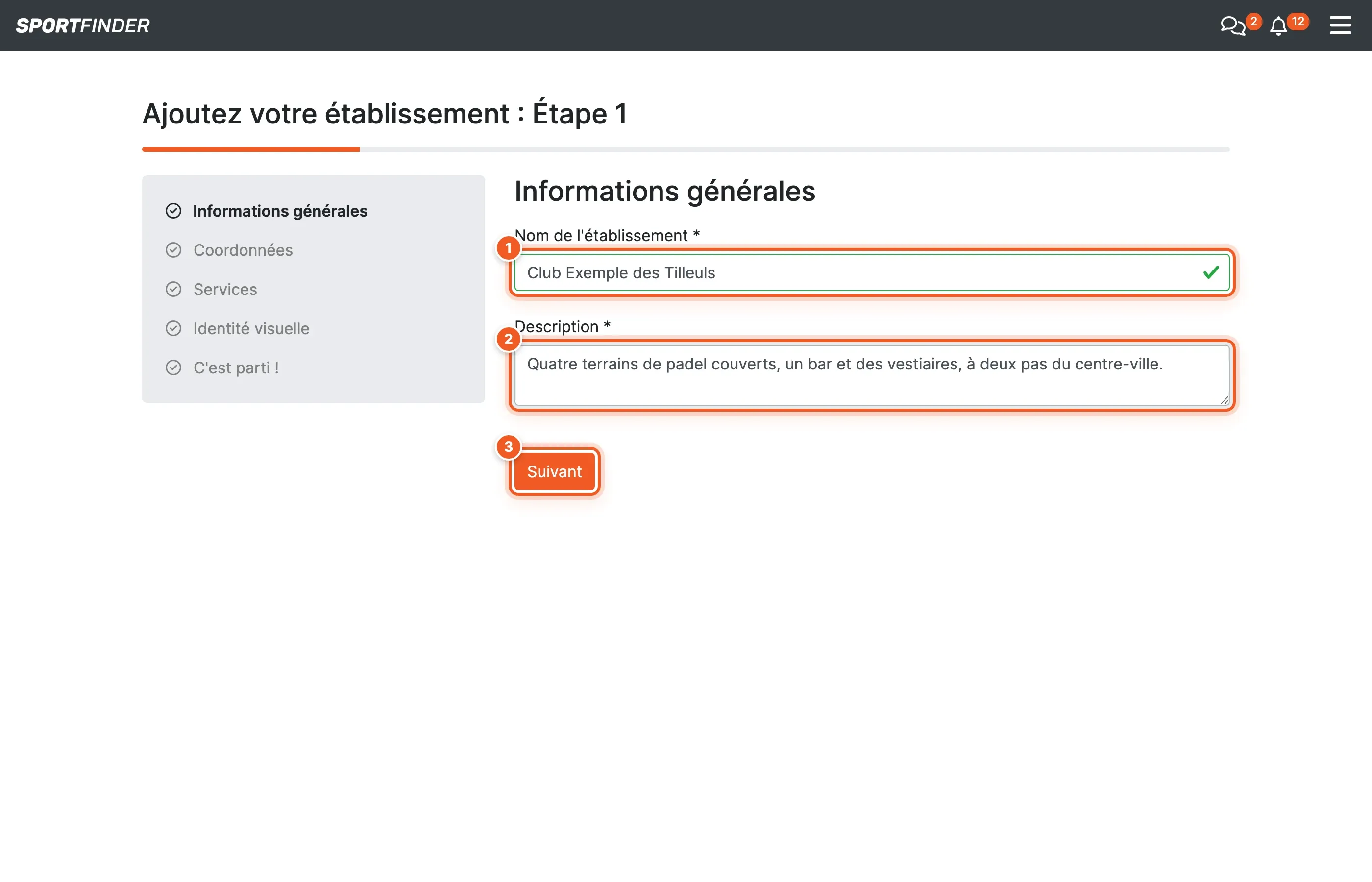Go to the SportFinder logo home

tap(82, 26)
